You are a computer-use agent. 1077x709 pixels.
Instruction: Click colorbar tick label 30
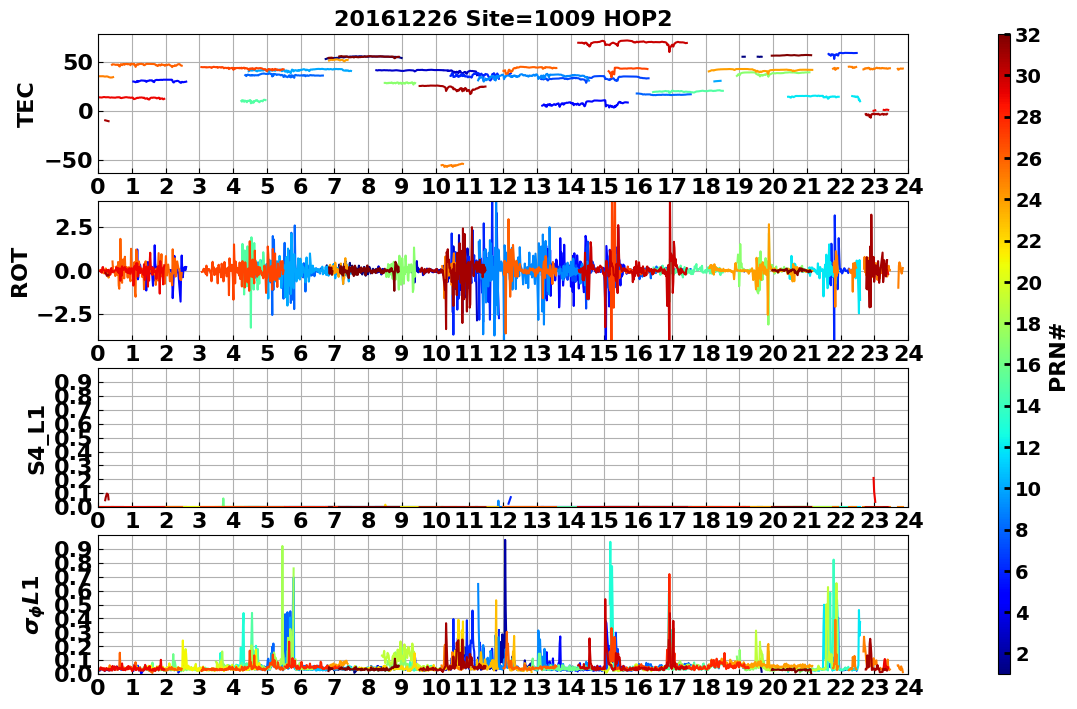(x=1028, y=76)
